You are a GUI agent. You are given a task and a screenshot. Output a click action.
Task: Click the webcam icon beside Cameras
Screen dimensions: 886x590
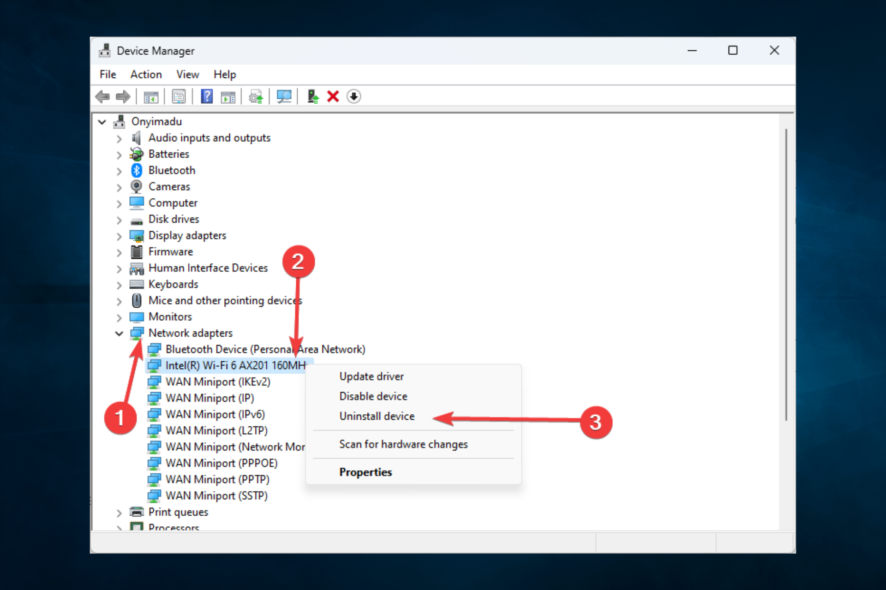[136, 186]
